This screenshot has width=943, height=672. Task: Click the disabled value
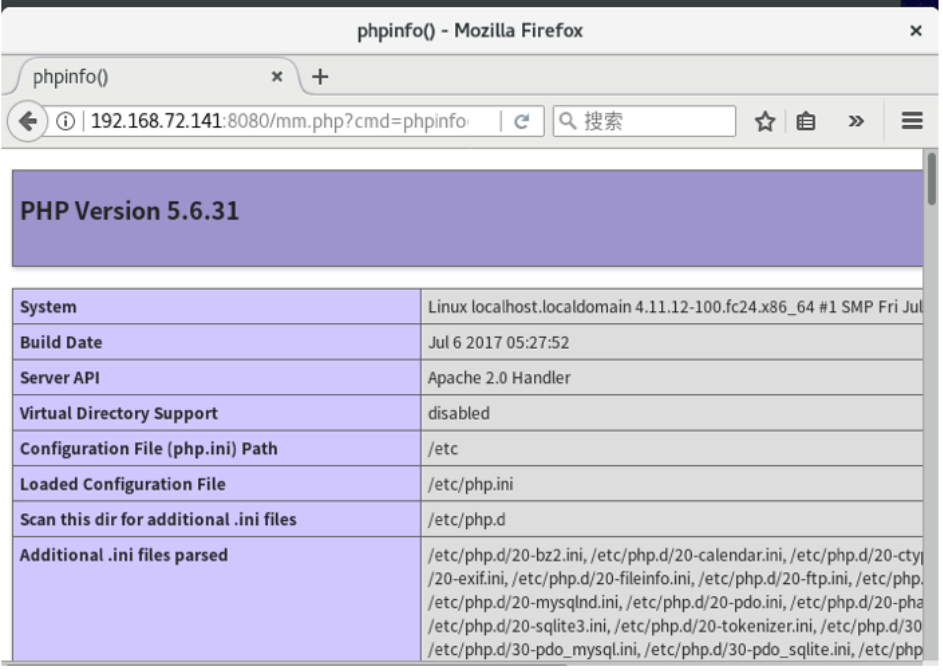(459, 413)
